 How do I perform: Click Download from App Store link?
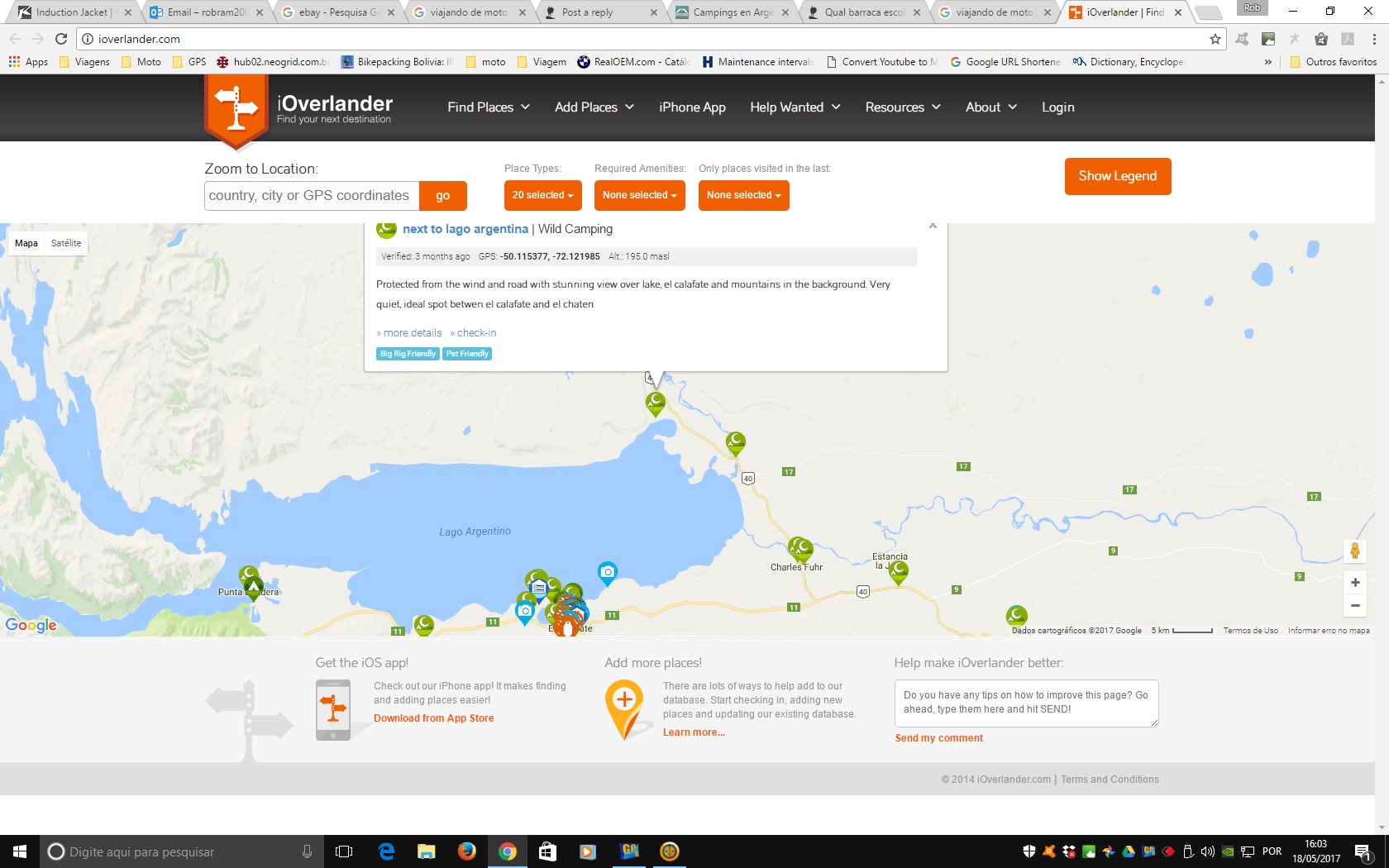(x=433, y=718)
